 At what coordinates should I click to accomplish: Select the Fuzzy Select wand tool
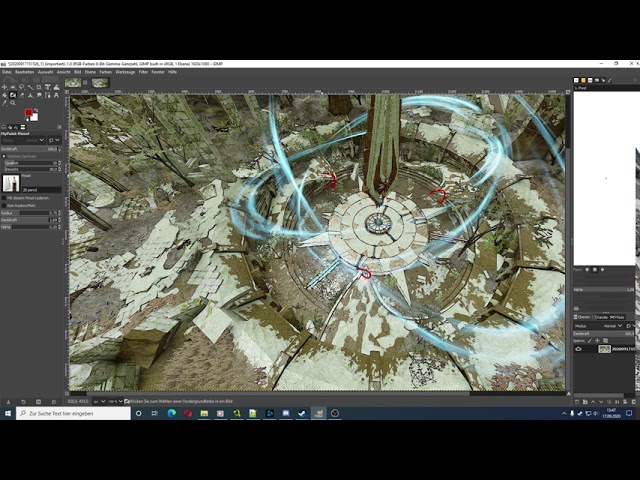31,87
